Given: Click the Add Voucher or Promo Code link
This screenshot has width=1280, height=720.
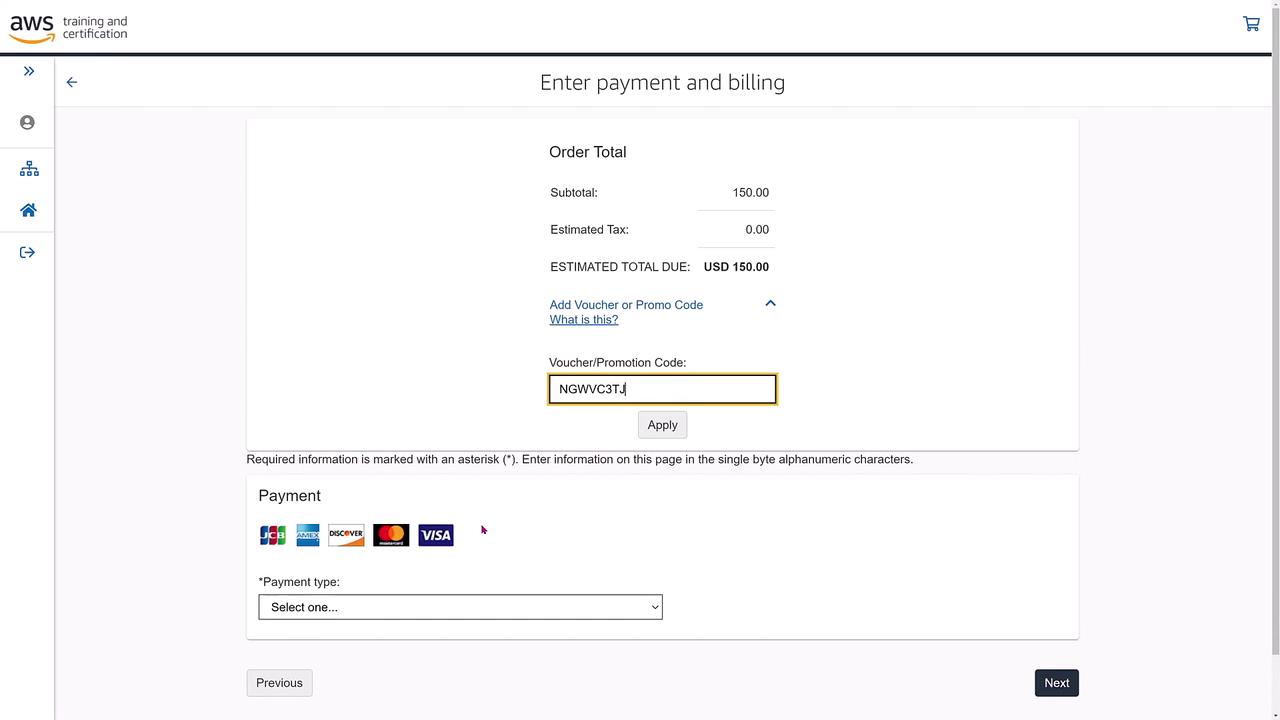Looking at the screenshot, I should pyautogui.click(x=626, y=305).
